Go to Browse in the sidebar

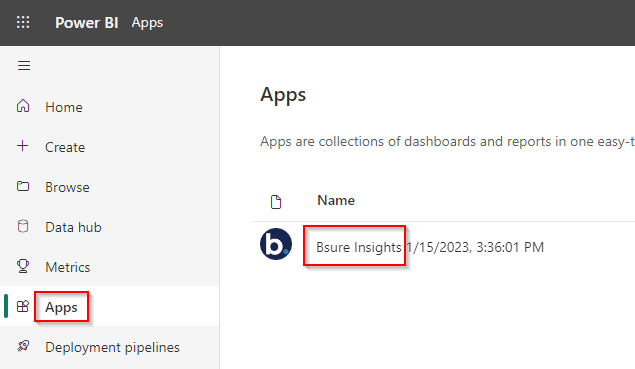click(67, 188)
